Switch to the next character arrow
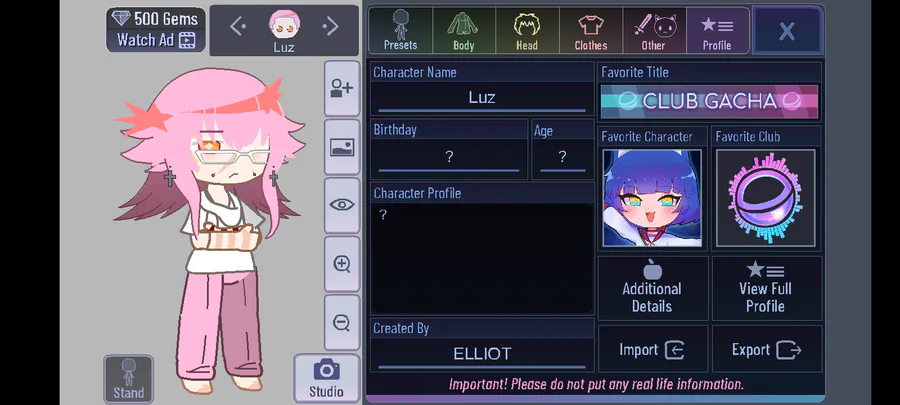 [x=330, y=26]
